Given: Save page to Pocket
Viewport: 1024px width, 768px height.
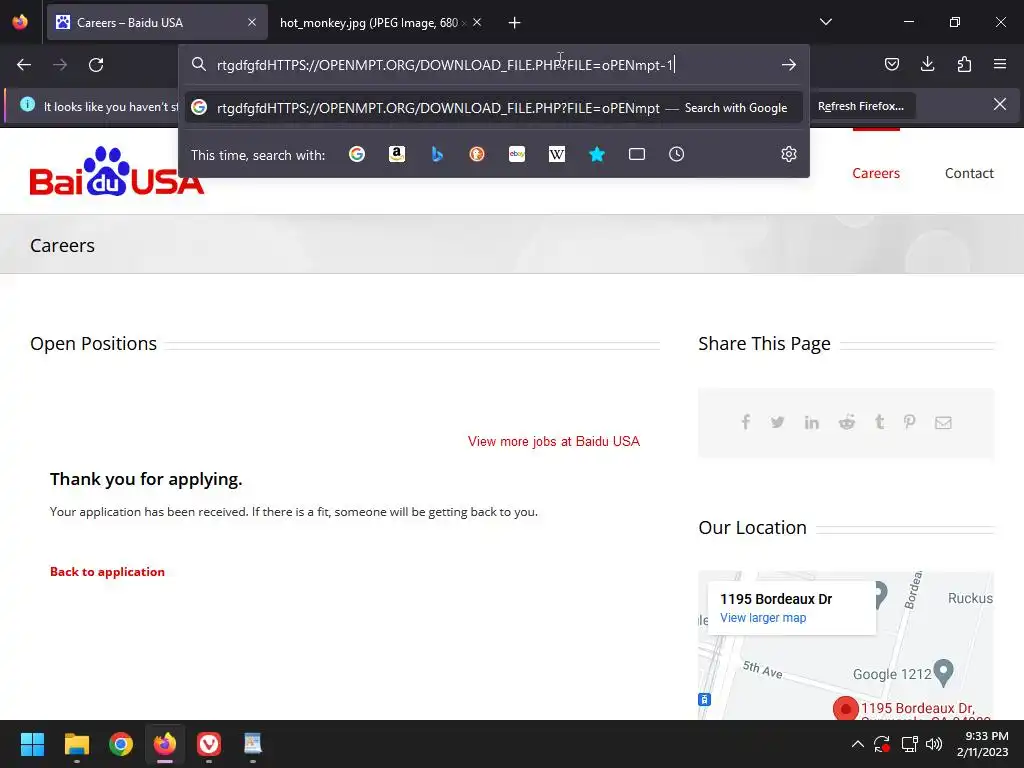Looking at the screenshot, I should 891,64.
